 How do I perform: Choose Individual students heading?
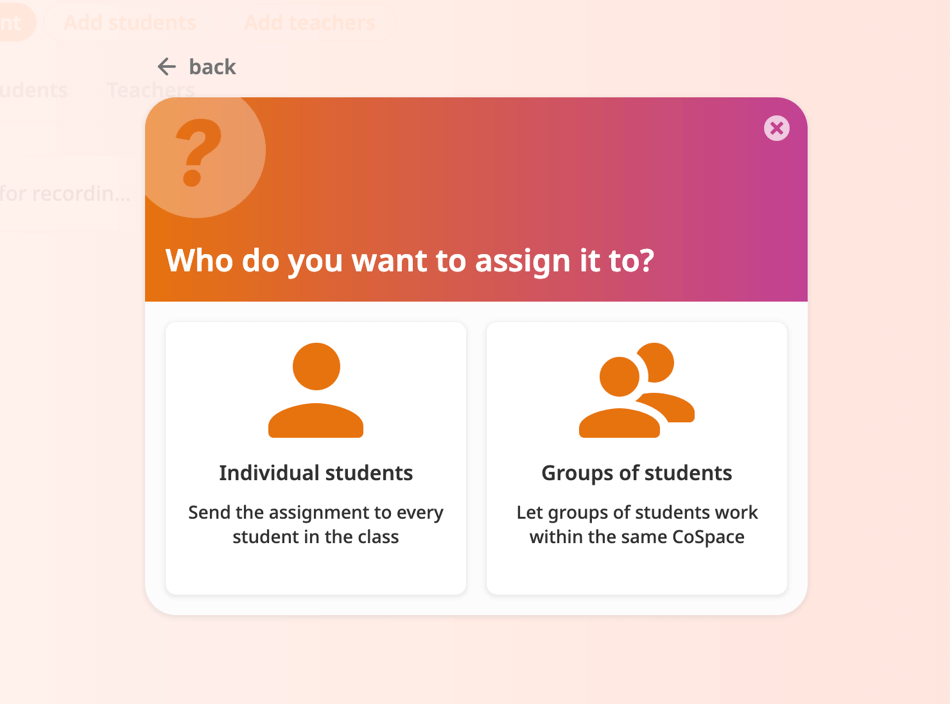tap(316, 473)
